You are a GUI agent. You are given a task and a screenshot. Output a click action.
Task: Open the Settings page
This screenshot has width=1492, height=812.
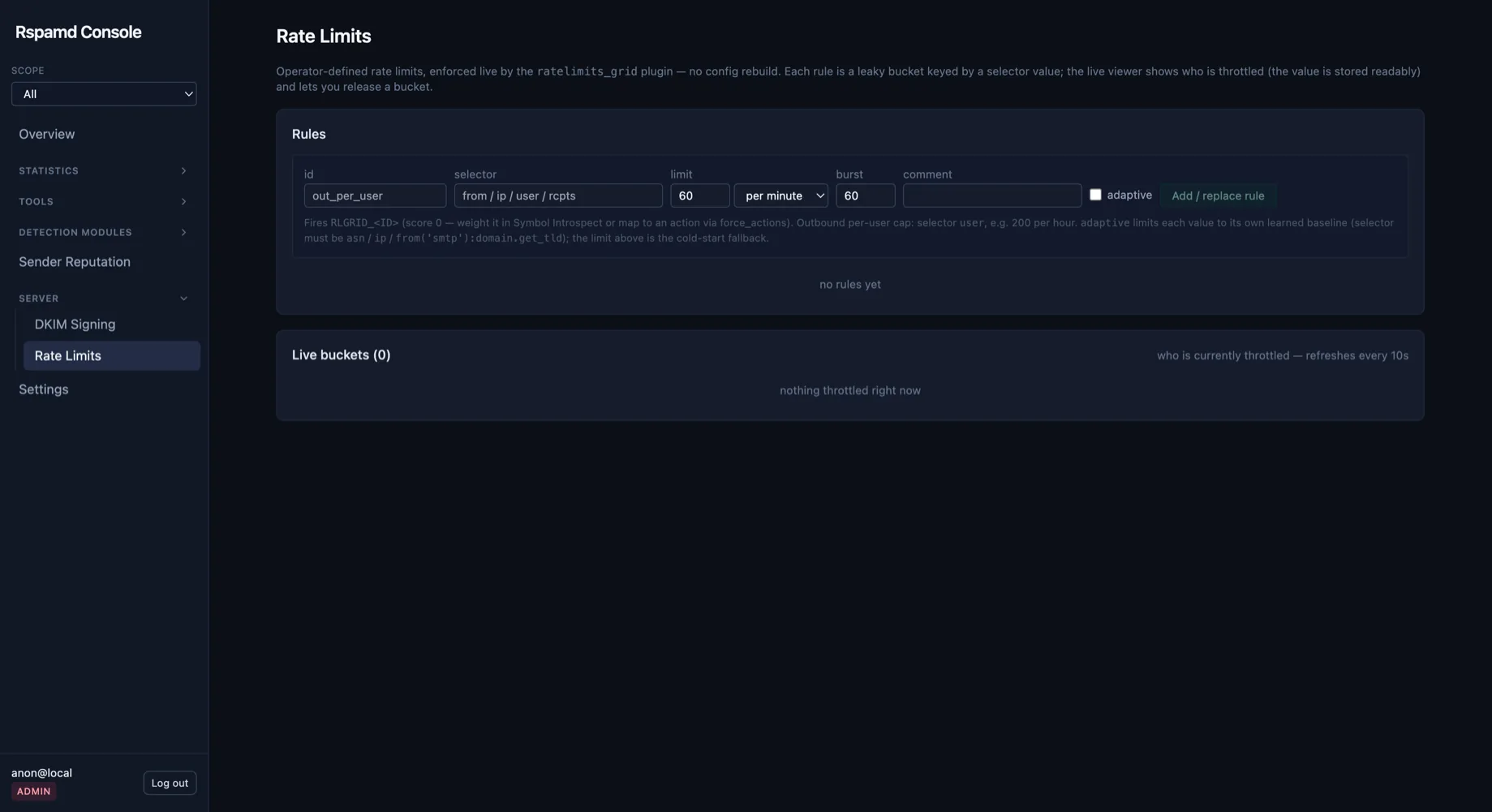[44, 389]
